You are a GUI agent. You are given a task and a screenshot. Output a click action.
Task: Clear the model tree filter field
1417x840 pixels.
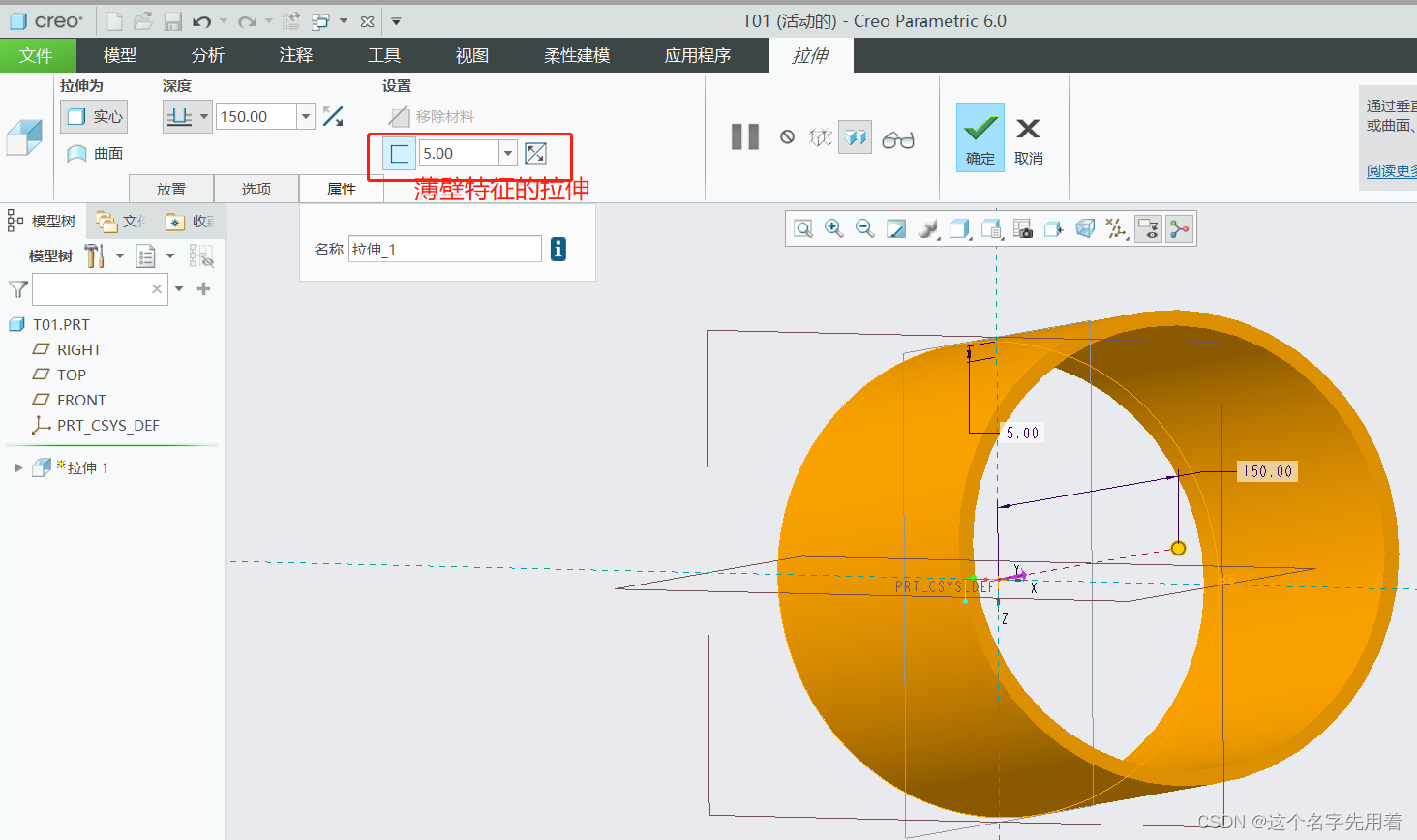(157, 288)
